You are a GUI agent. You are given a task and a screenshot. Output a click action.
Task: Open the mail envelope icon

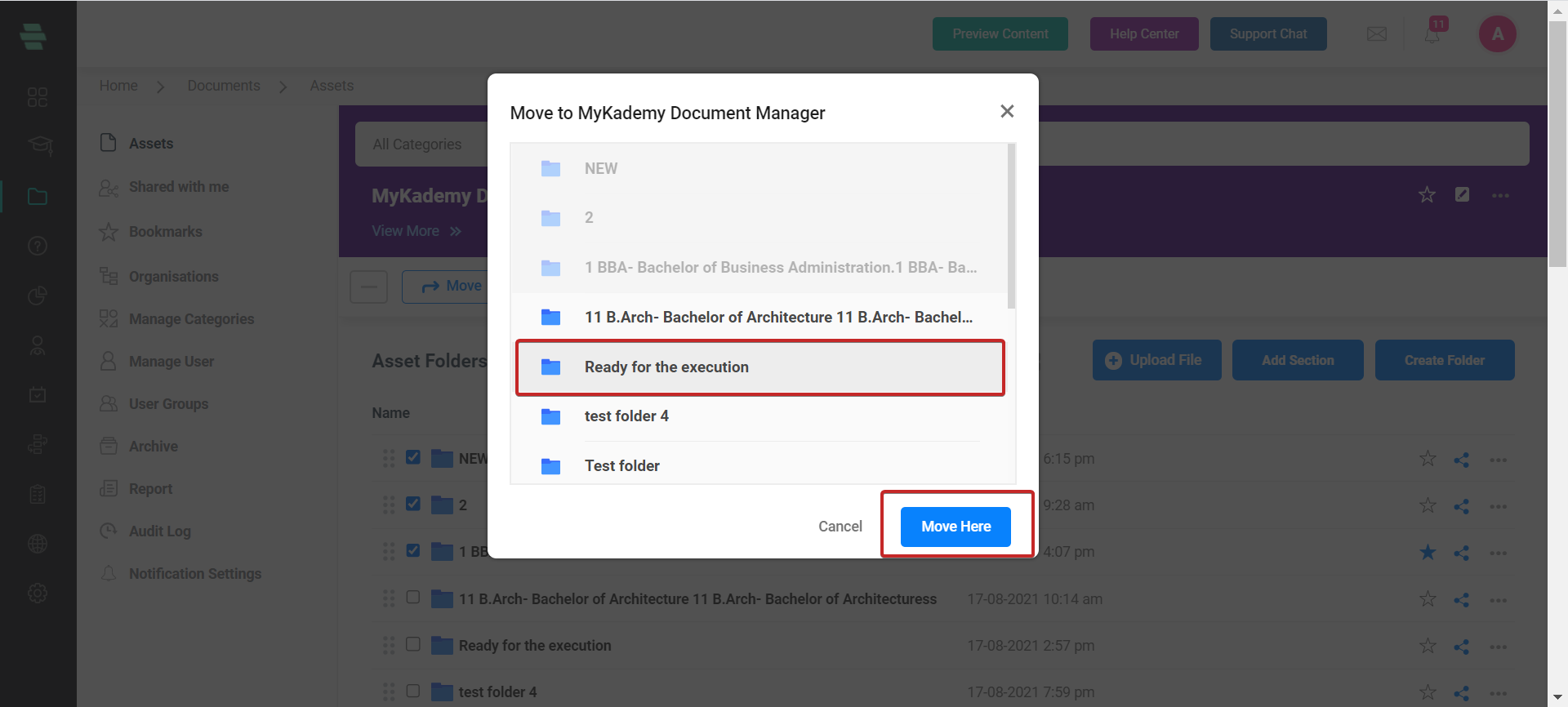click(1377, 34)
